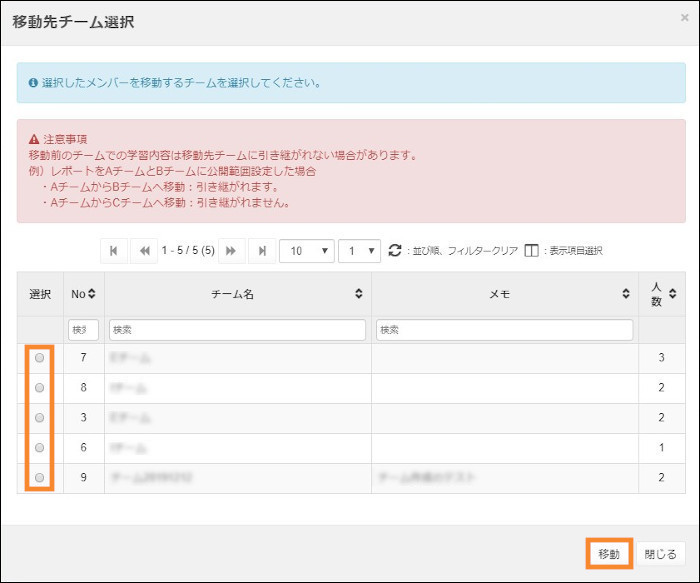Select the radio button for team No 9

click(40, 478)
